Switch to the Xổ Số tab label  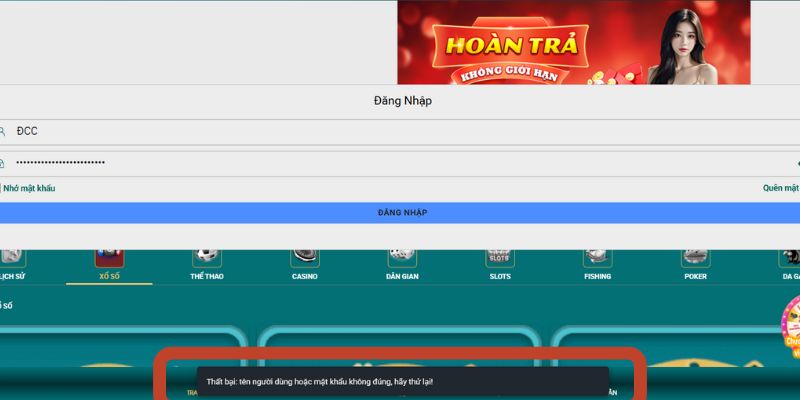click(109, 276)
